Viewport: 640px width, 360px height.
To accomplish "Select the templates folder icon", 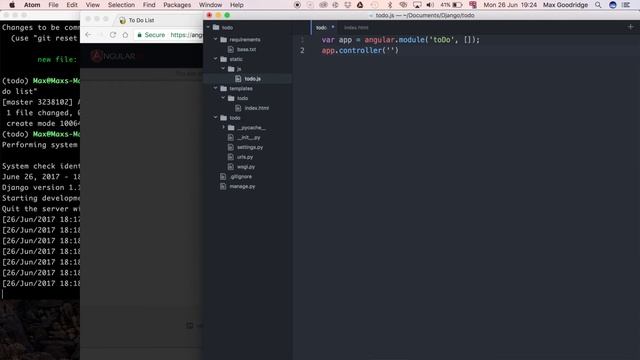I will coord(223,89).
